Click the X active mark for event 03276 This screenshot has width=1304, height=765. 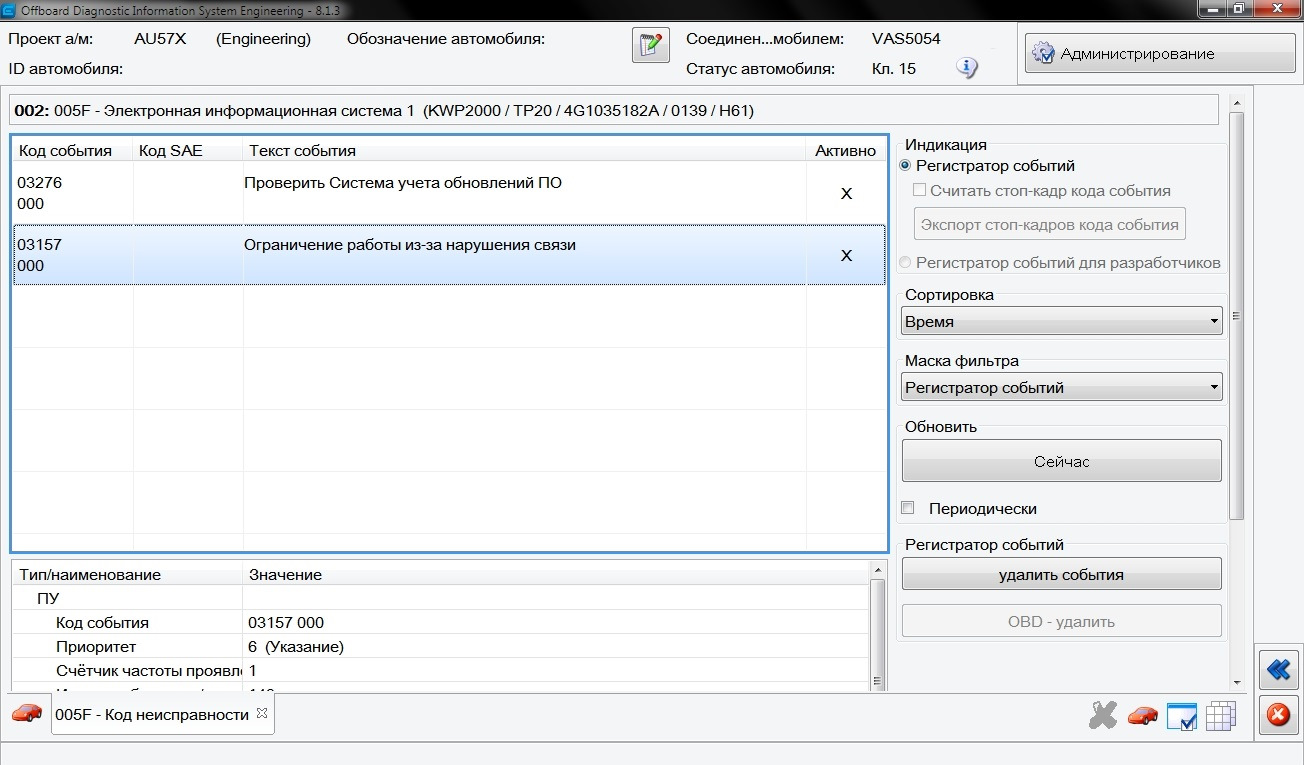(846, 194)
